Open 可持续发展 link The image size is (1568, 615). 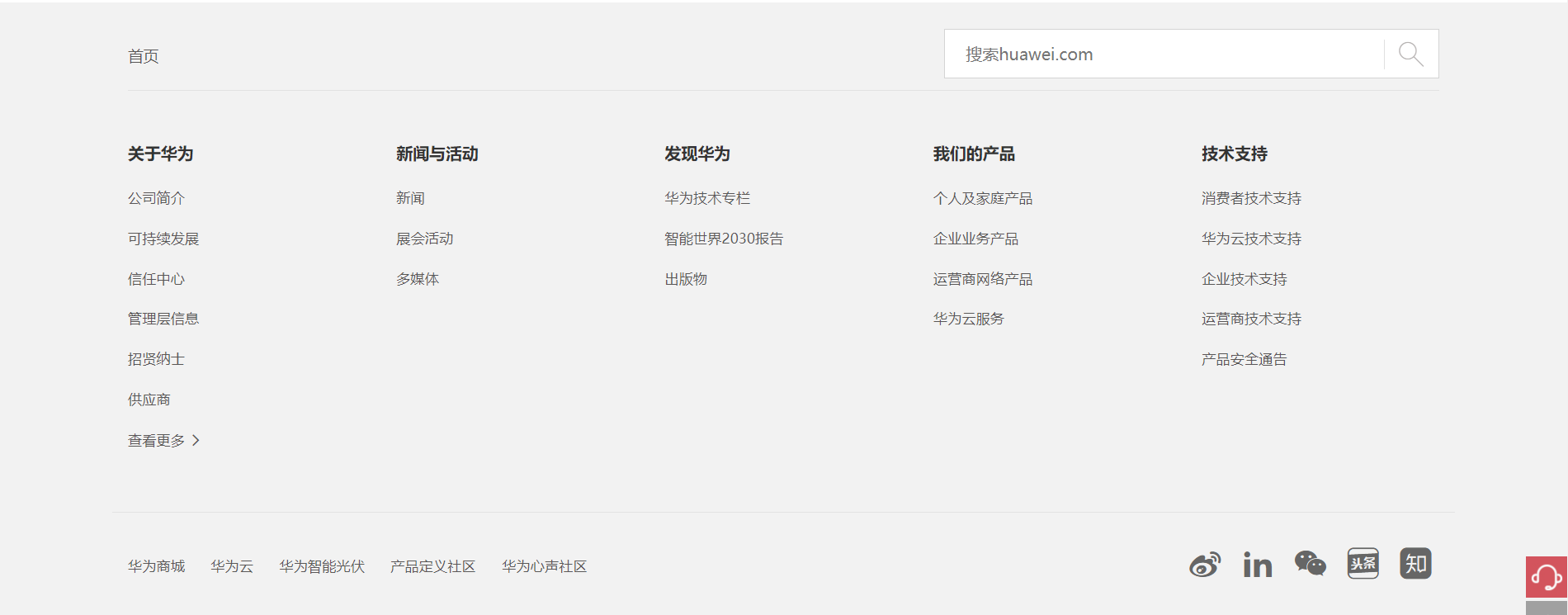coord(163,239)
